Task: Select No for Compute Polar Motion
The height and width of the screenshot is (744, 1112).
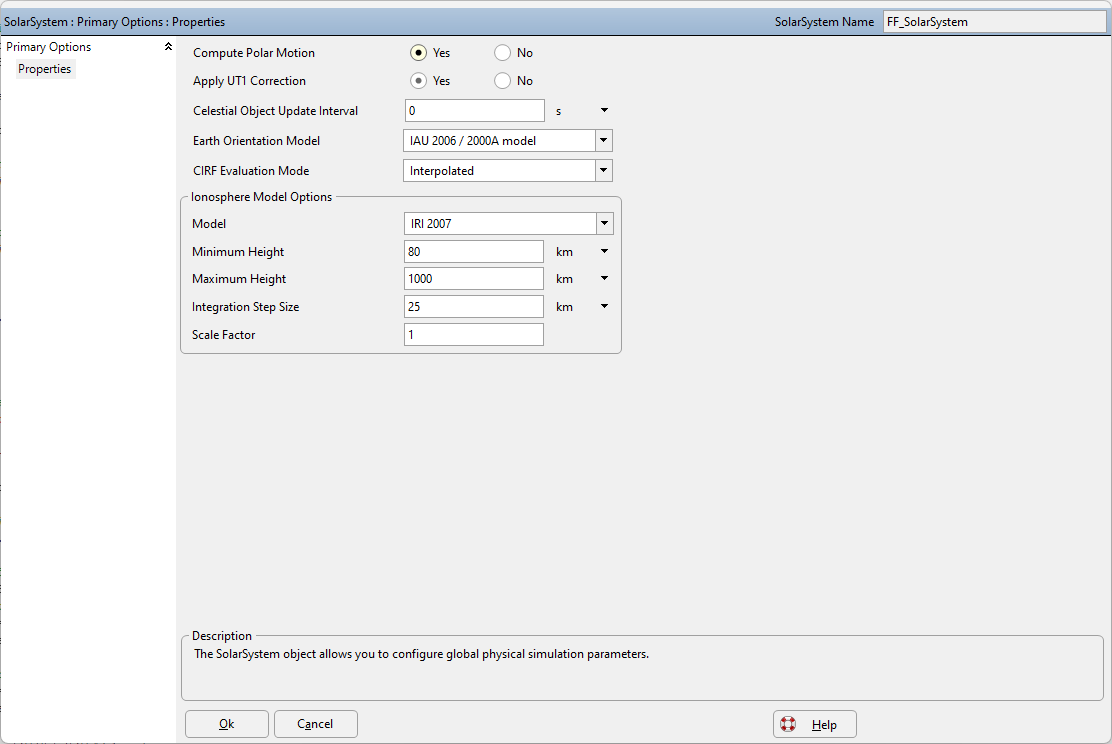Action: [x=502, y=52]
